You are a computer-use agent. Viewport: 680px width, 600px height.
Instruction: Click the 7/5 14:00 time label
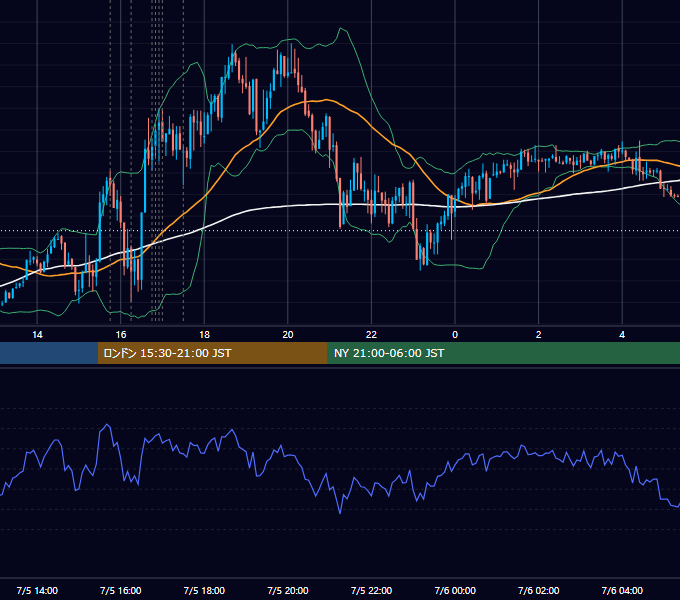(37, 590)
